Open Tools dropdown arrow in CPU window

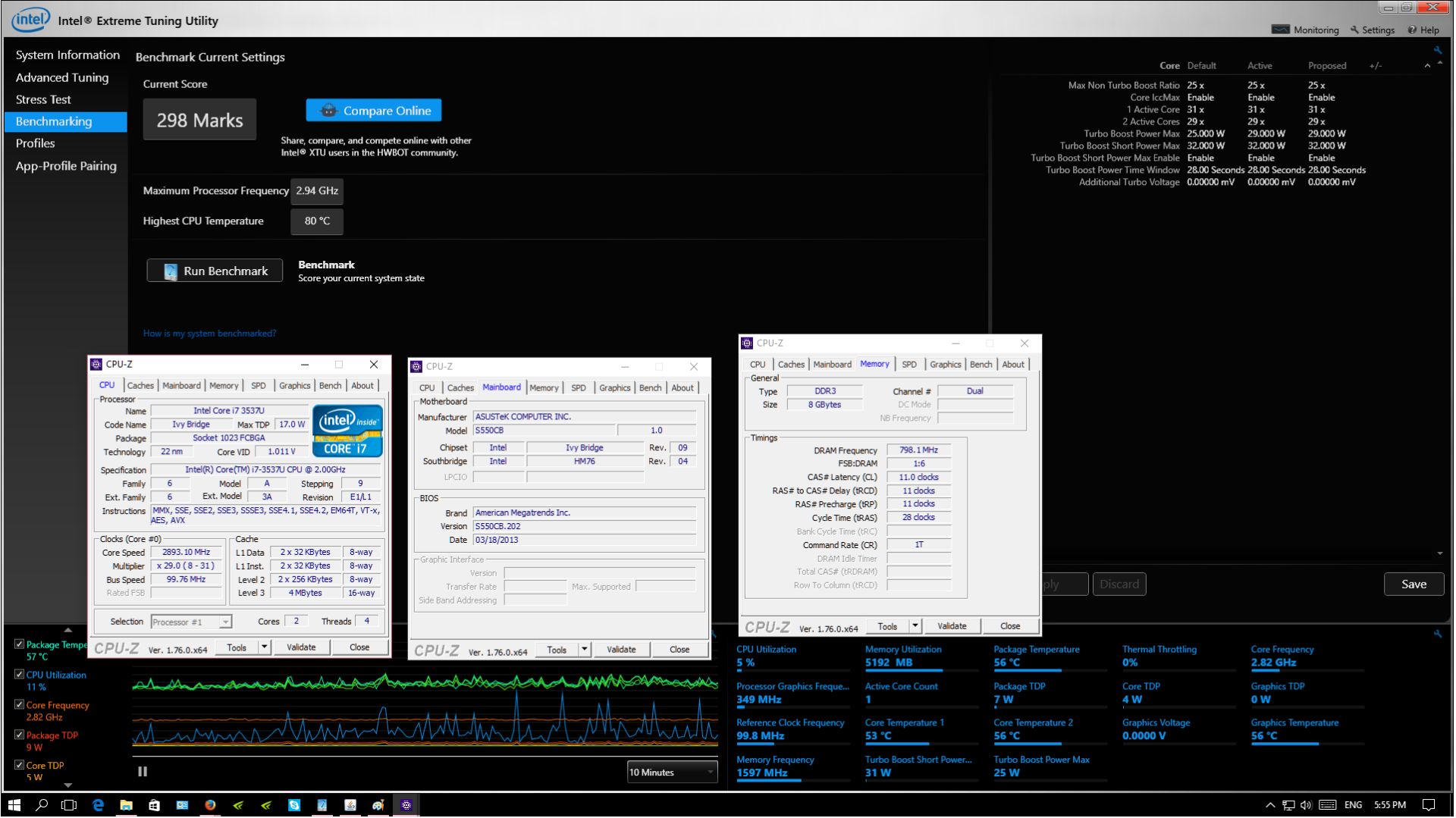tap(264, 647)
